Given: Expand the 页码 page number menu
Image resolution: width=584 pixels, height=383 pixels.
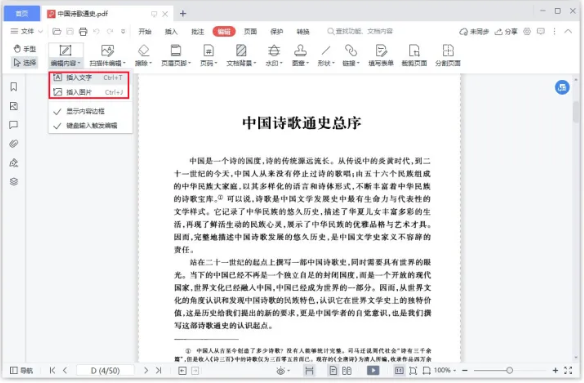Looking at the screenshot, I should [x=208, y=55].
